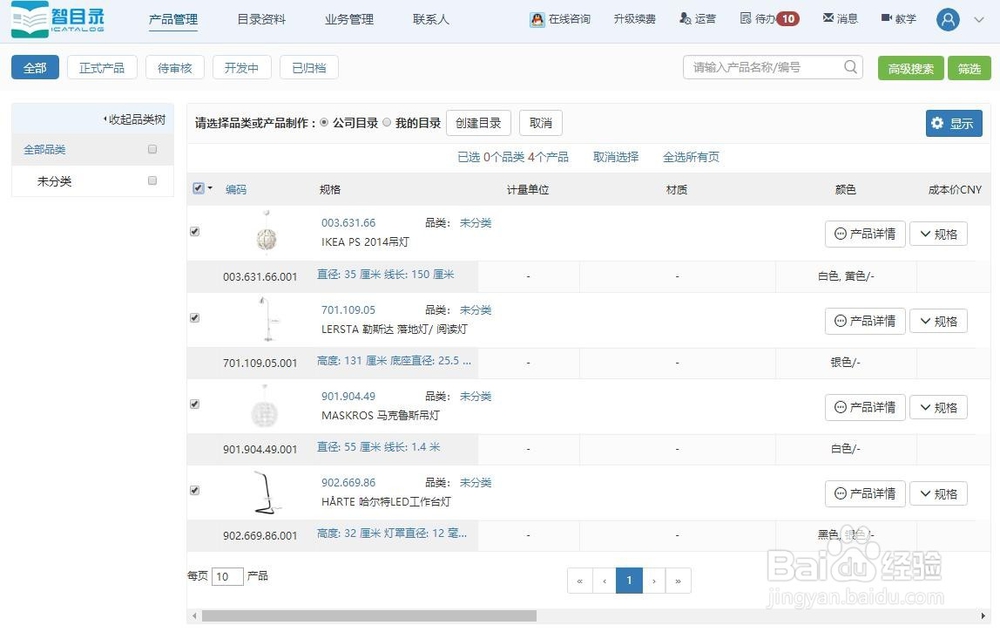
Task: Open the user avatar icon
Action: (948, 20)
